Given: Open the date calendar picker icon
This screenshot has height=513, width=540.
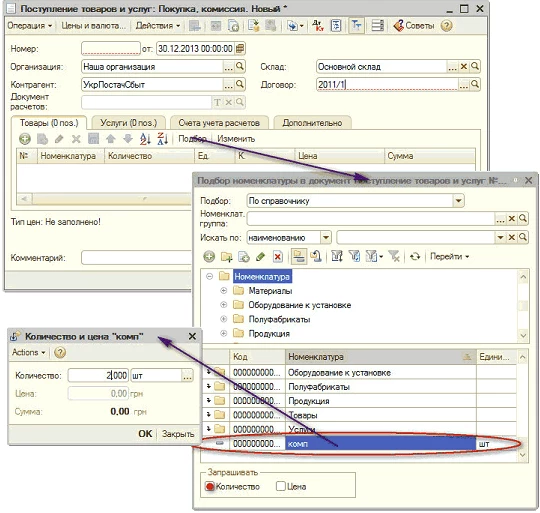Looking at the screenshot, I should (x=240, y=49).
